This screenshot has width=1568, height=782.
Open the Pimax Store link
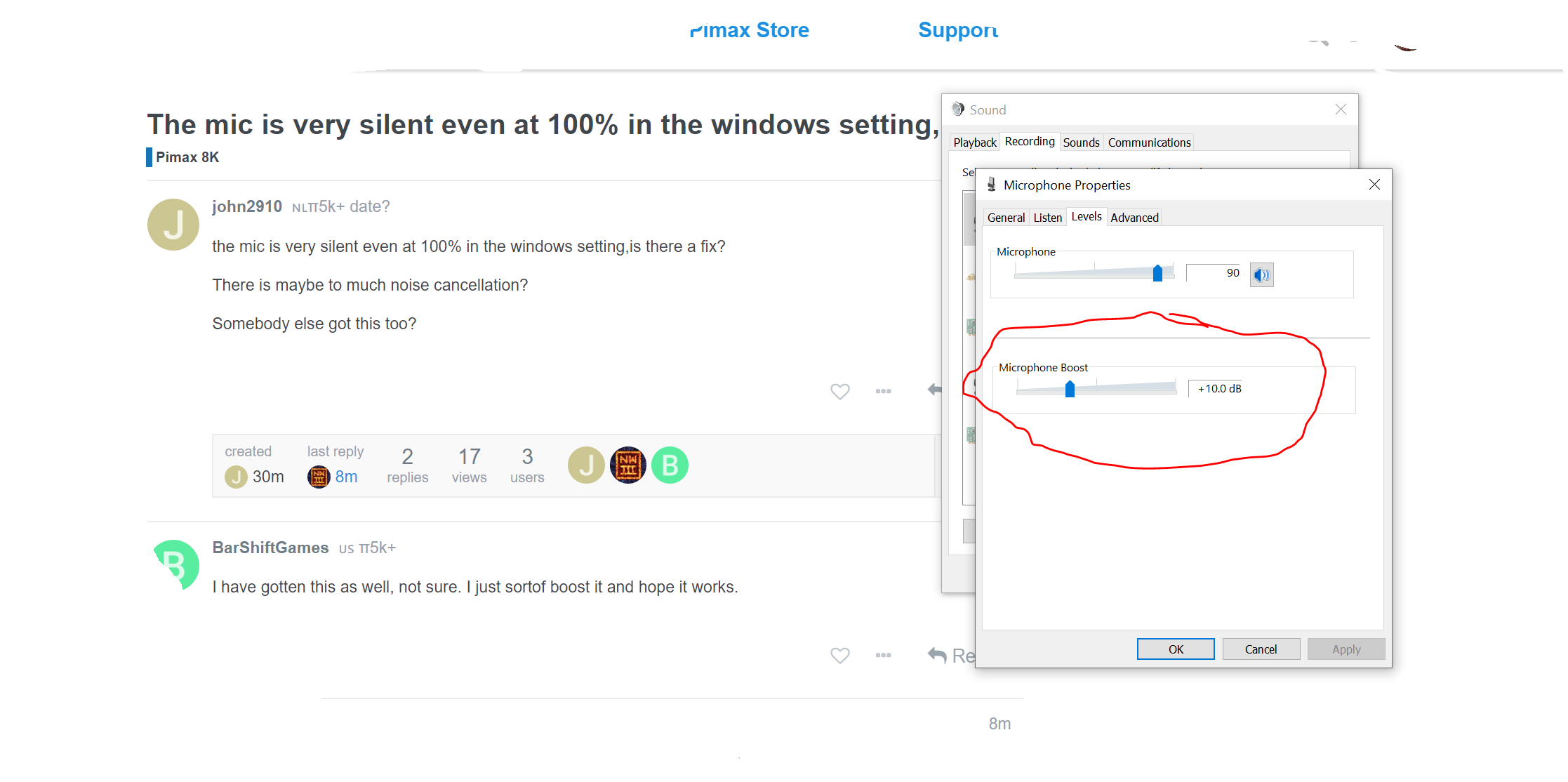click(749, 30)
